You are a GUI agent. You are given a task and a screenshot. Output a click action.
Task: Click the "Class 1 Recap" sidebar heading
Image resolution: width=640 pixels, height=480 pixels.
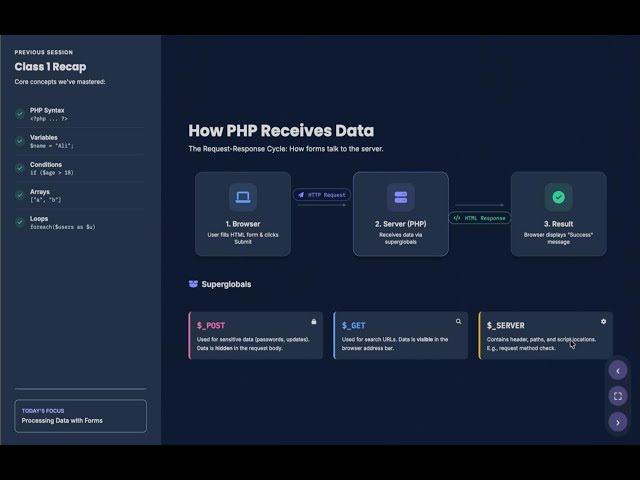(50, 67)
